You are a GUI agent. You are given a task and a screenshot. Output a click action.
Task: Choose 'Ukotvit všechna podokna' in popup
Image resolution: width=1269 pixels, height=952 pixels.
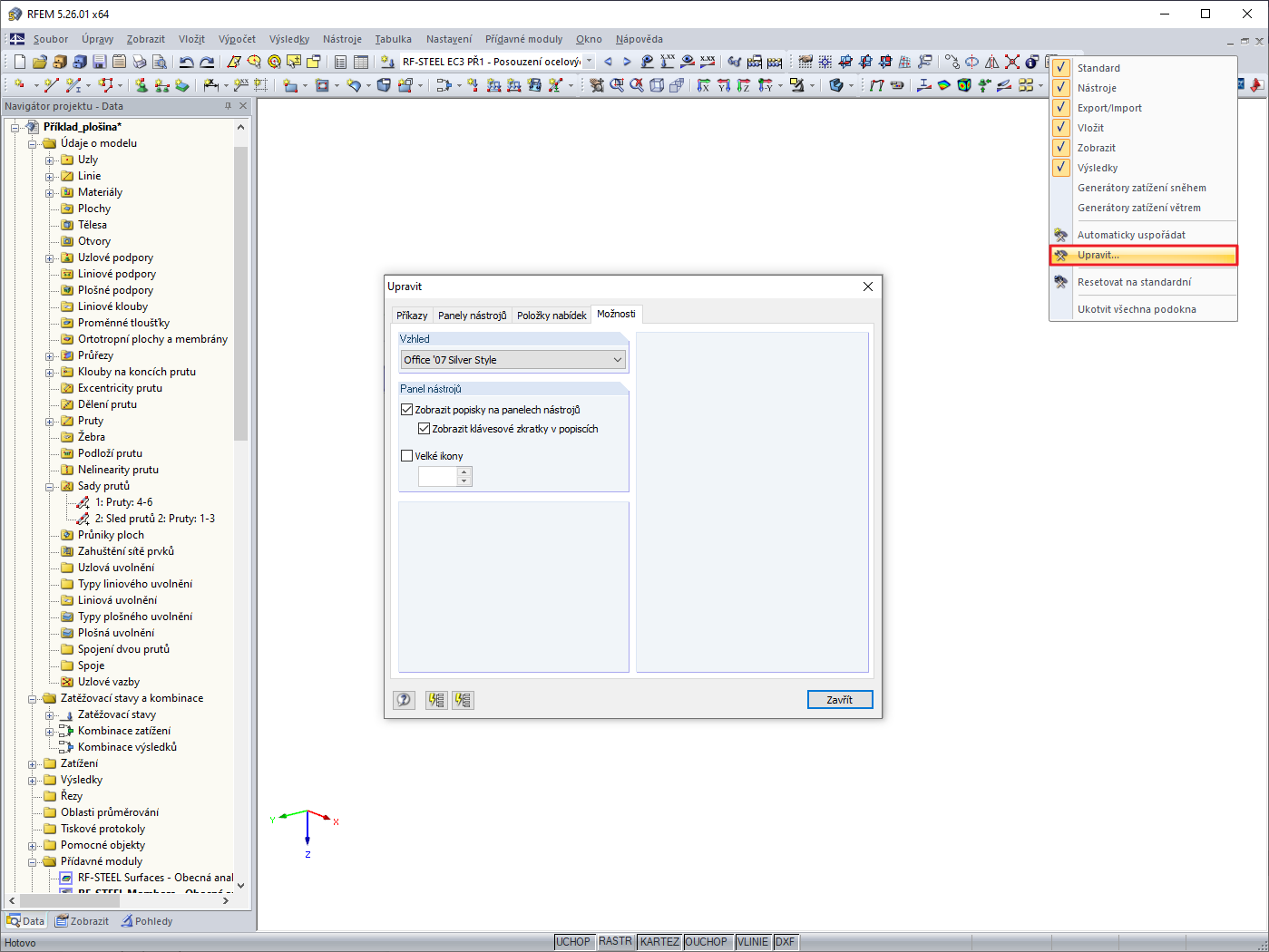pos(1143,309)
